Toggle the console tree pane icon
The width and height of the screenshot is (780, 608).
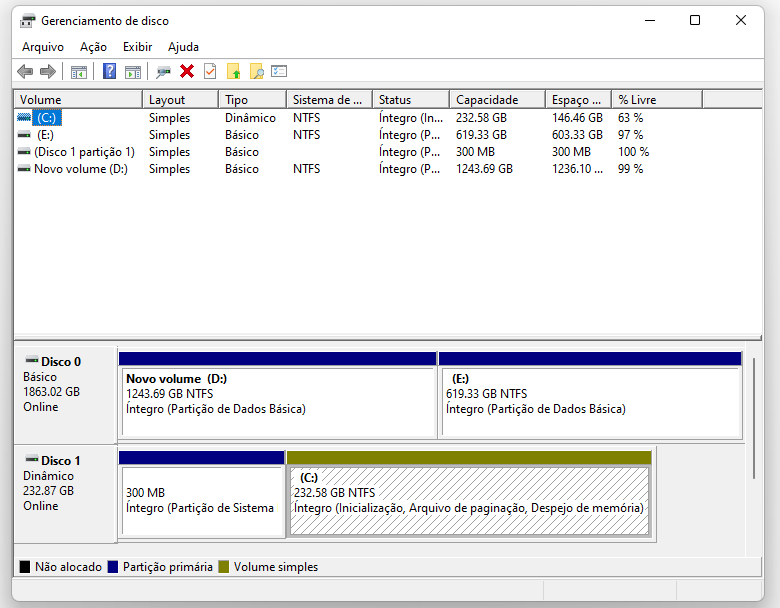click(x=79, y=72)
